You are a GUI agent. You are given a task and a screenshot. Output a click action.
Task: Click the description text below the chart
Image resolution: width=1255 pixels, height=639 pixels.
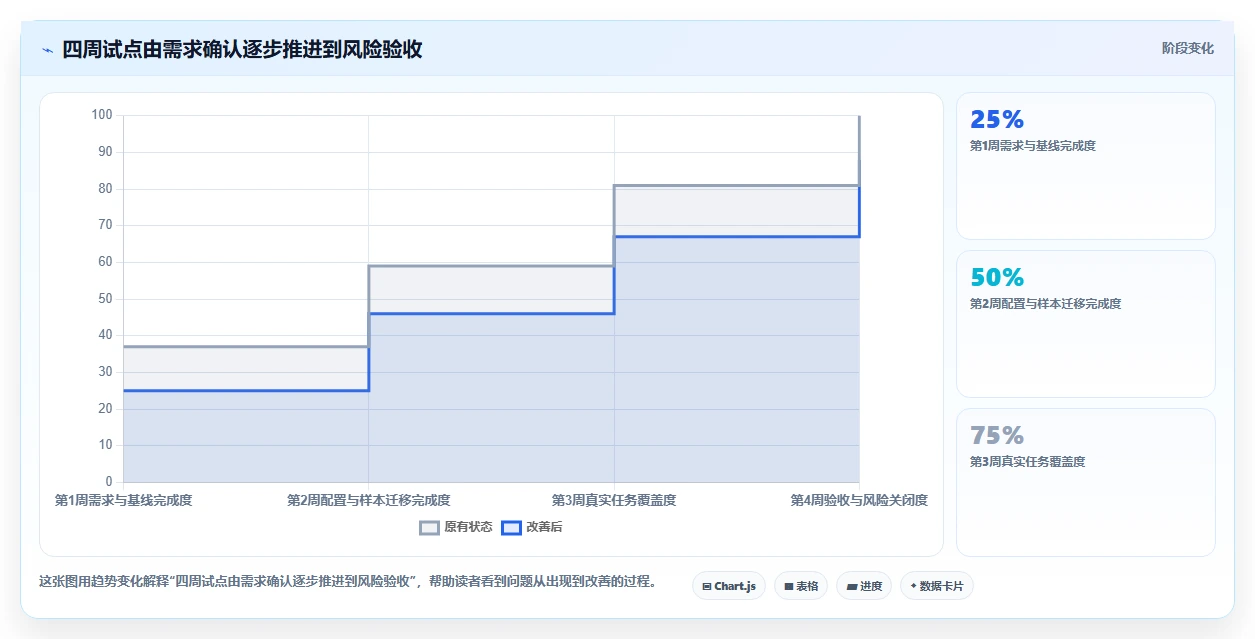pyautogui.click(x=347, y=581)
